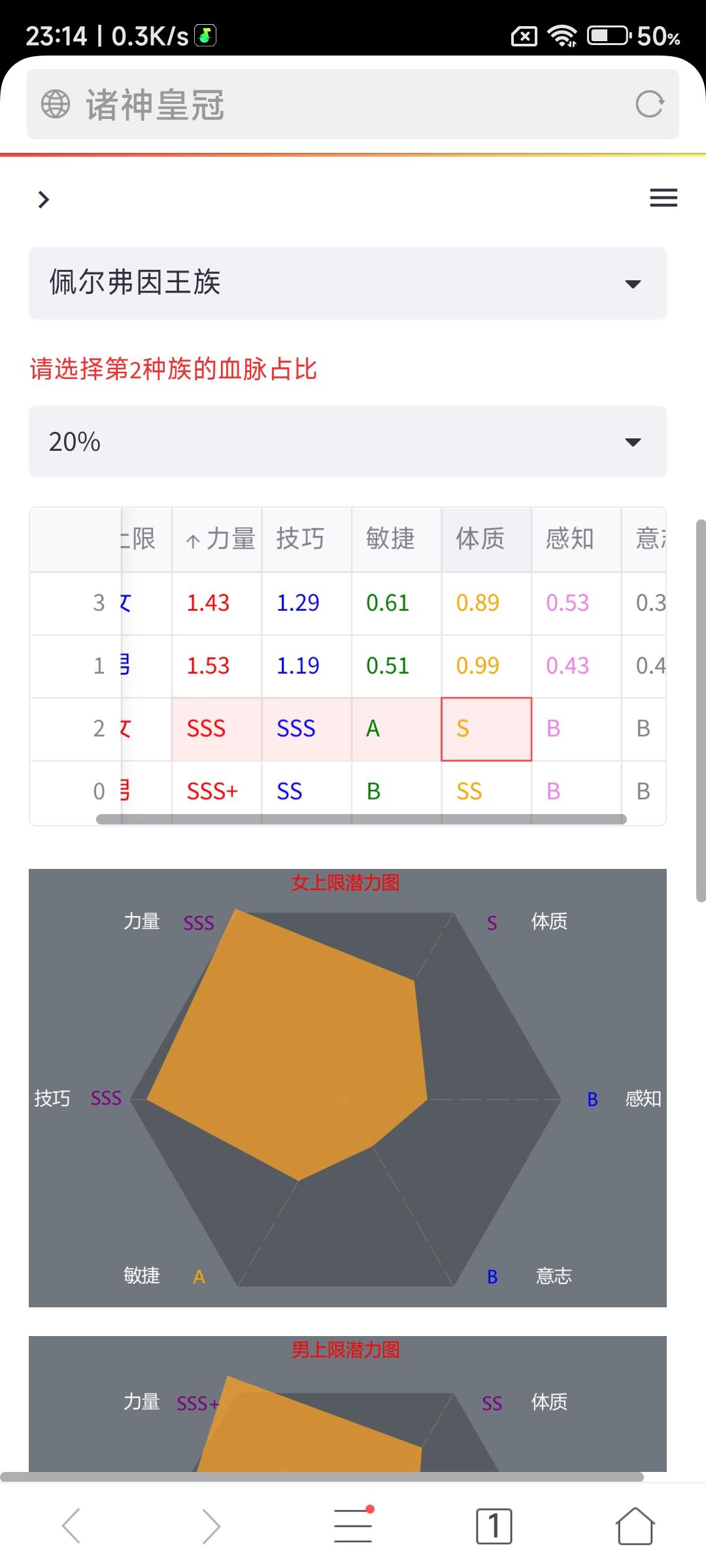
Task: Open the hamburger menu at top right
Action: [663, 197]
